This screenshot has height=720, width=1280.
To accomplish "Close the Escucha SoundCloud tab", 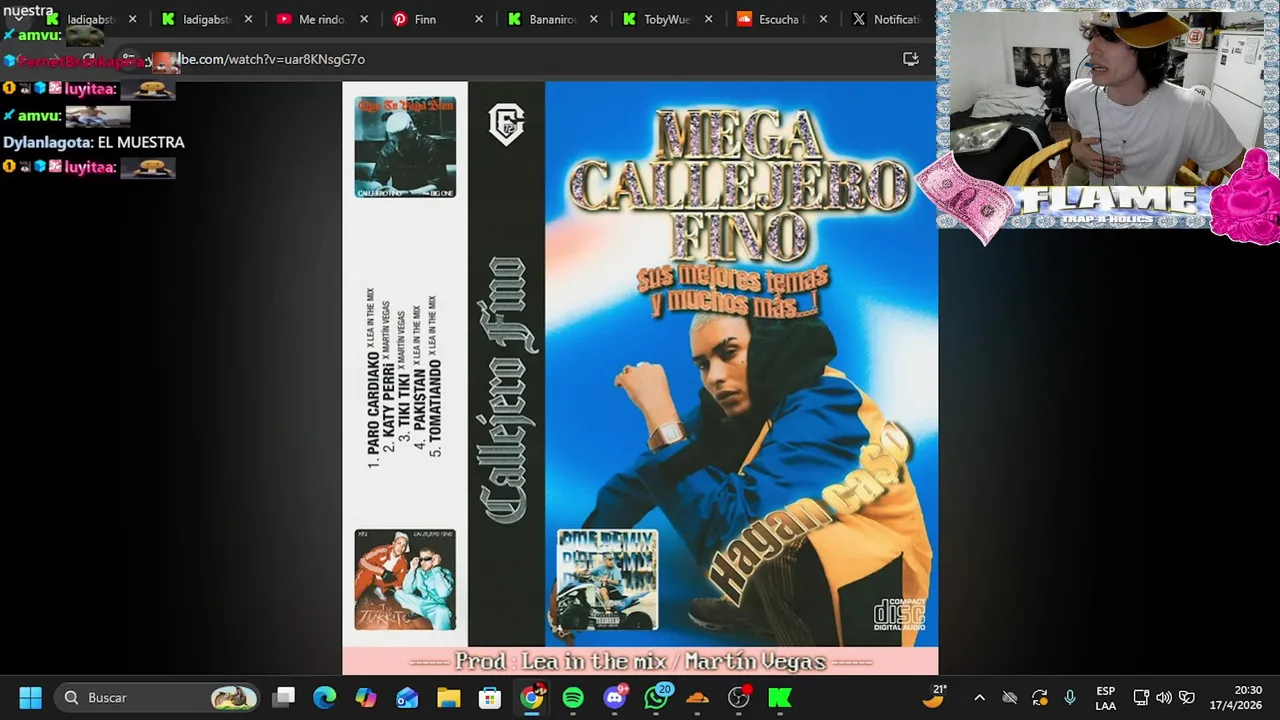I will 824,19.
